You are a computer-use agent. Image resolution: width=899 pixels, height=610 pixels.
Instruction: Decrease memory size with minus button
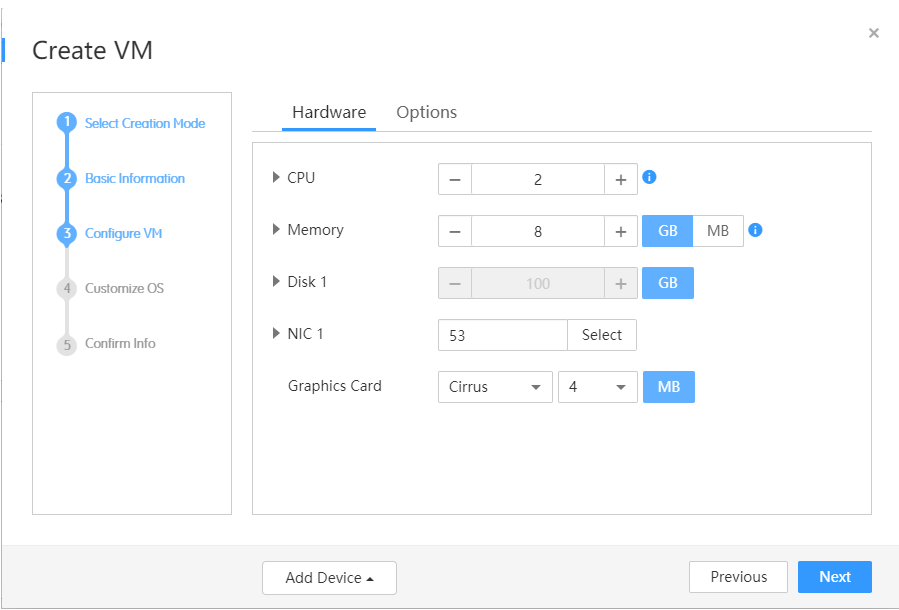pos(455,232)
